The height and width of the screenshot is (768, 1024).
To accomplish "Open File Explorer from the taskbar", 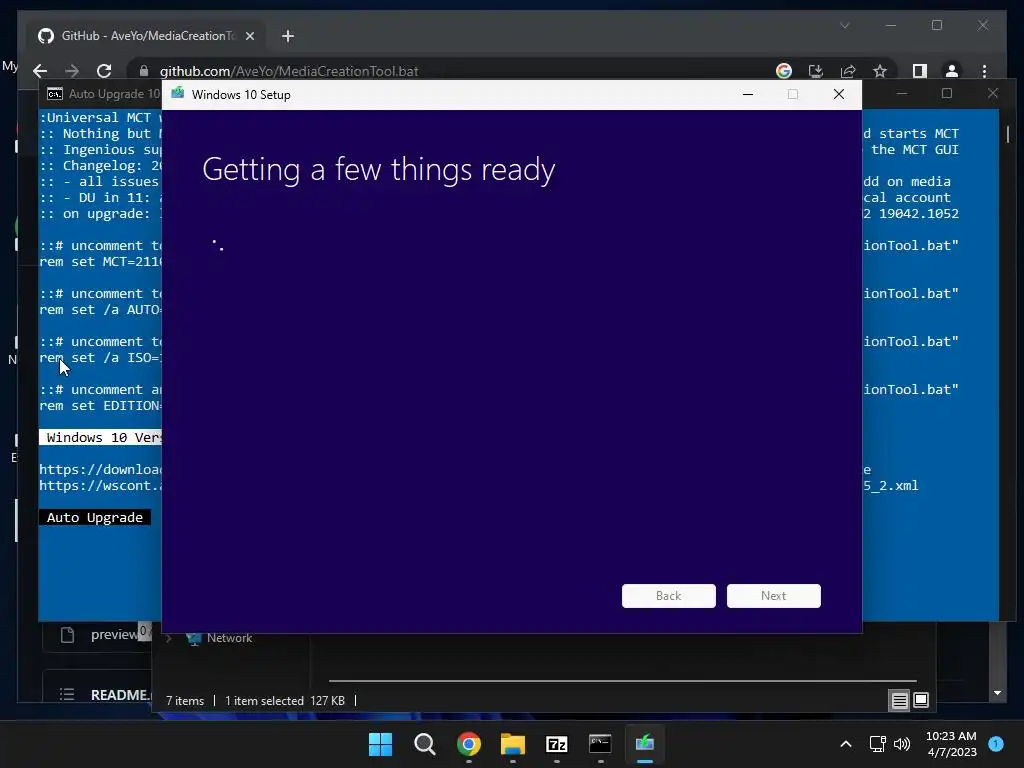I will click(513, 744).
